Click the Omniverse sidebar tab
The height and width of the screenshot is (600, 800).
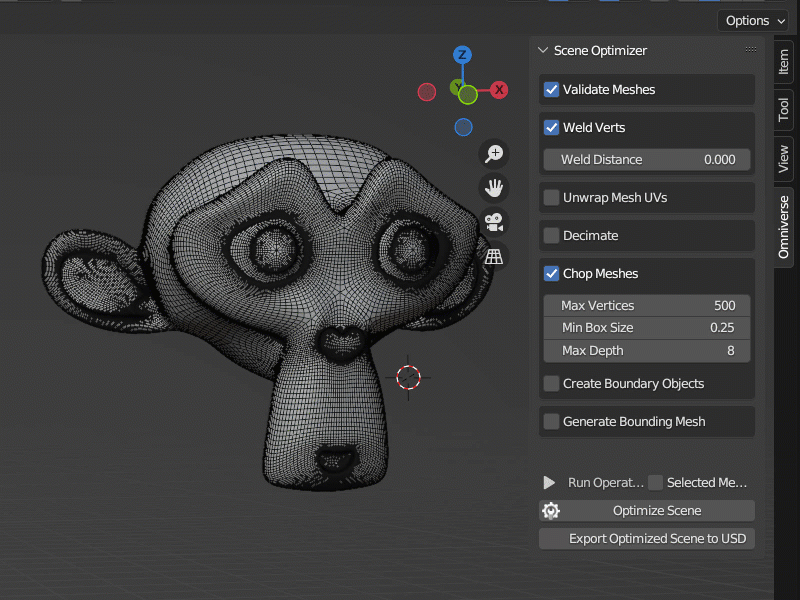784,227
